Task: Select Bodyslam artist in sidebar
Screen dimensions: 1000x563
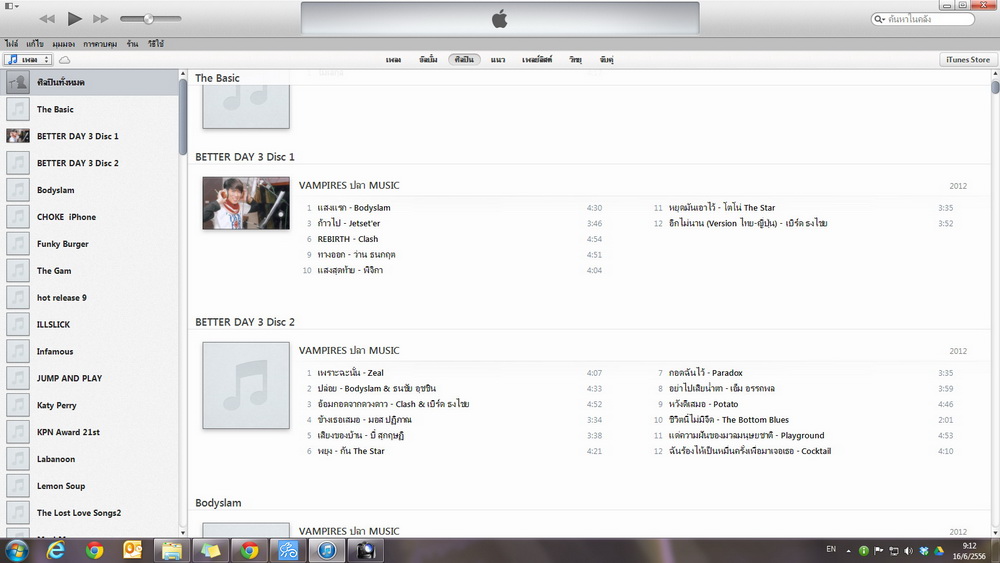Action: [89, 190]
